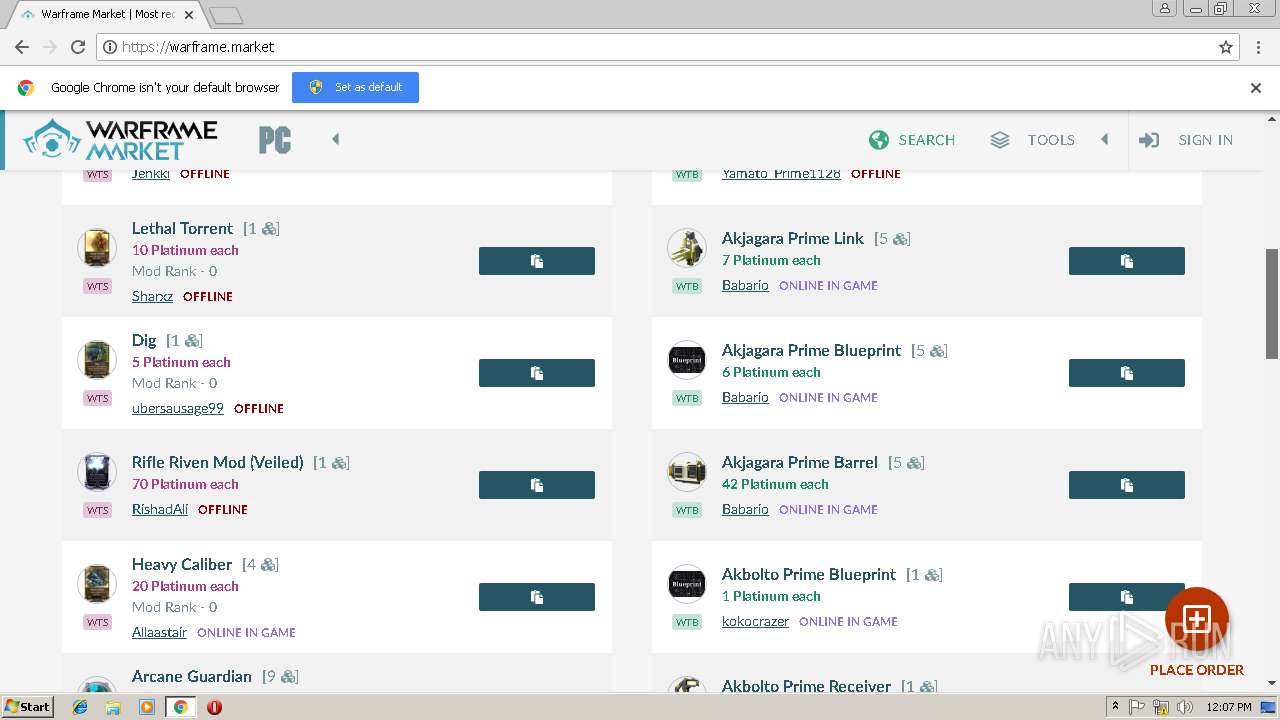Click the WTS tag on Lethal Torrent
The width and height of the screenshot is (1280, 720).
pos(97,286)
